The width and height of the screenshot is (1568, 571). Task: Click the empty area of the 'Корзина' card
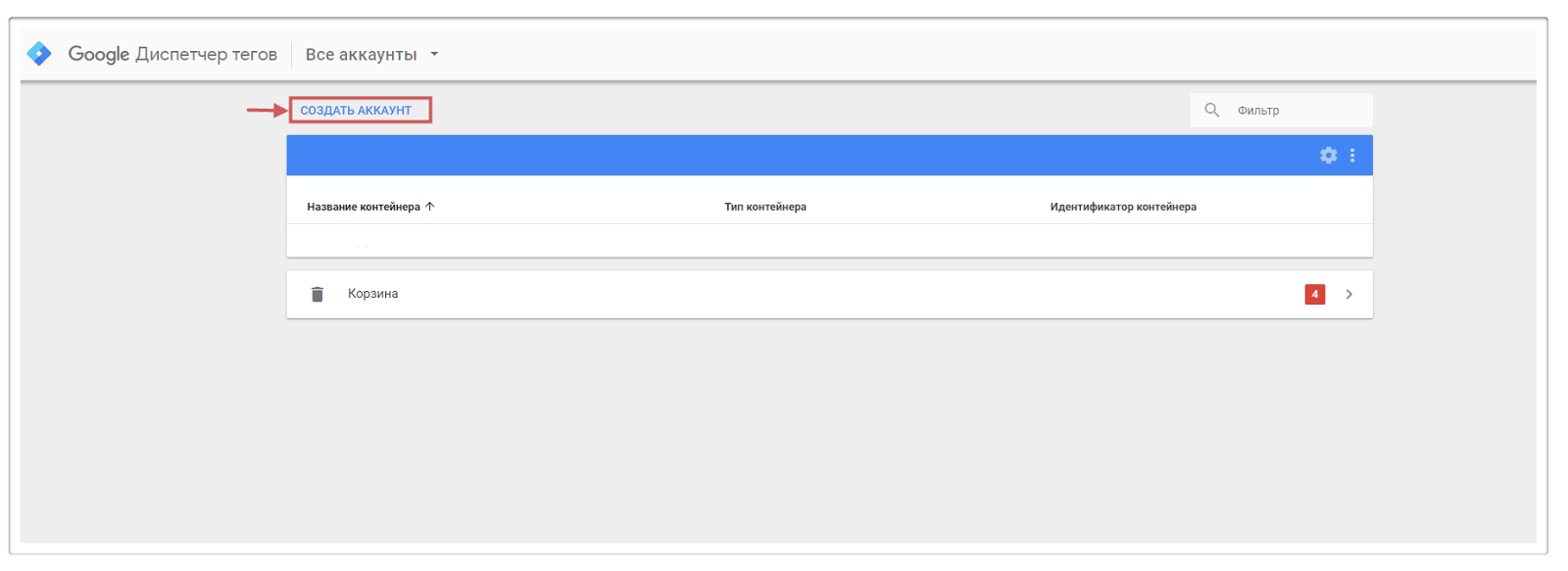tap(833, 294)
